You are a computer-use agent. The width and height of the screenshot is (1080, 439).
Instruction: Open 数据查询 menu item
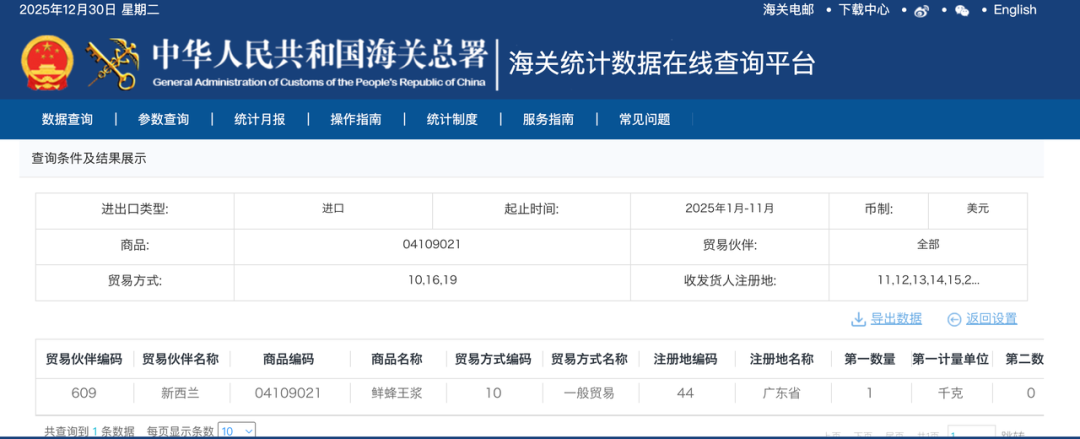pos(68,119)
